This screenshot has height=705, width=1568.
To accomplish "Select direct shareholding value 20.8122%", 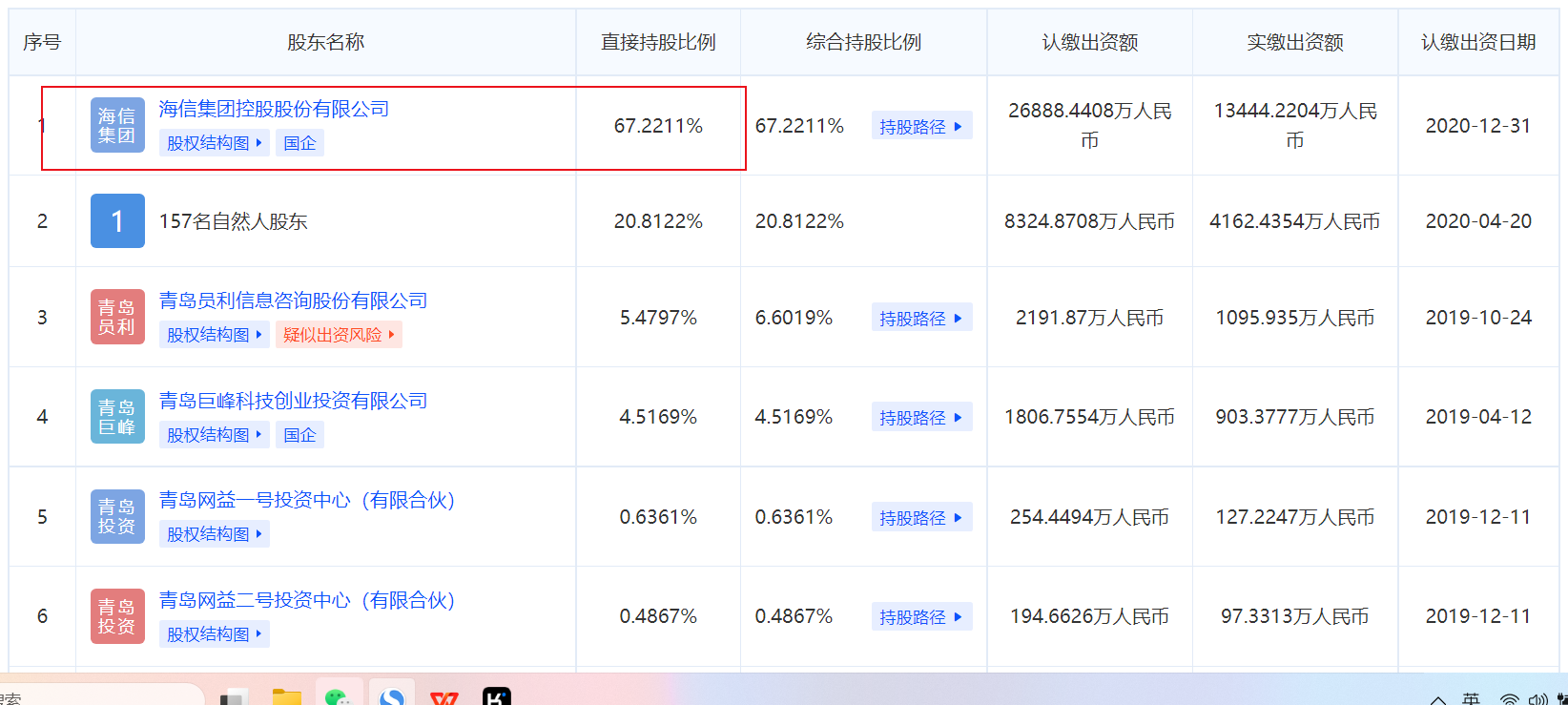I will point(658,221).
